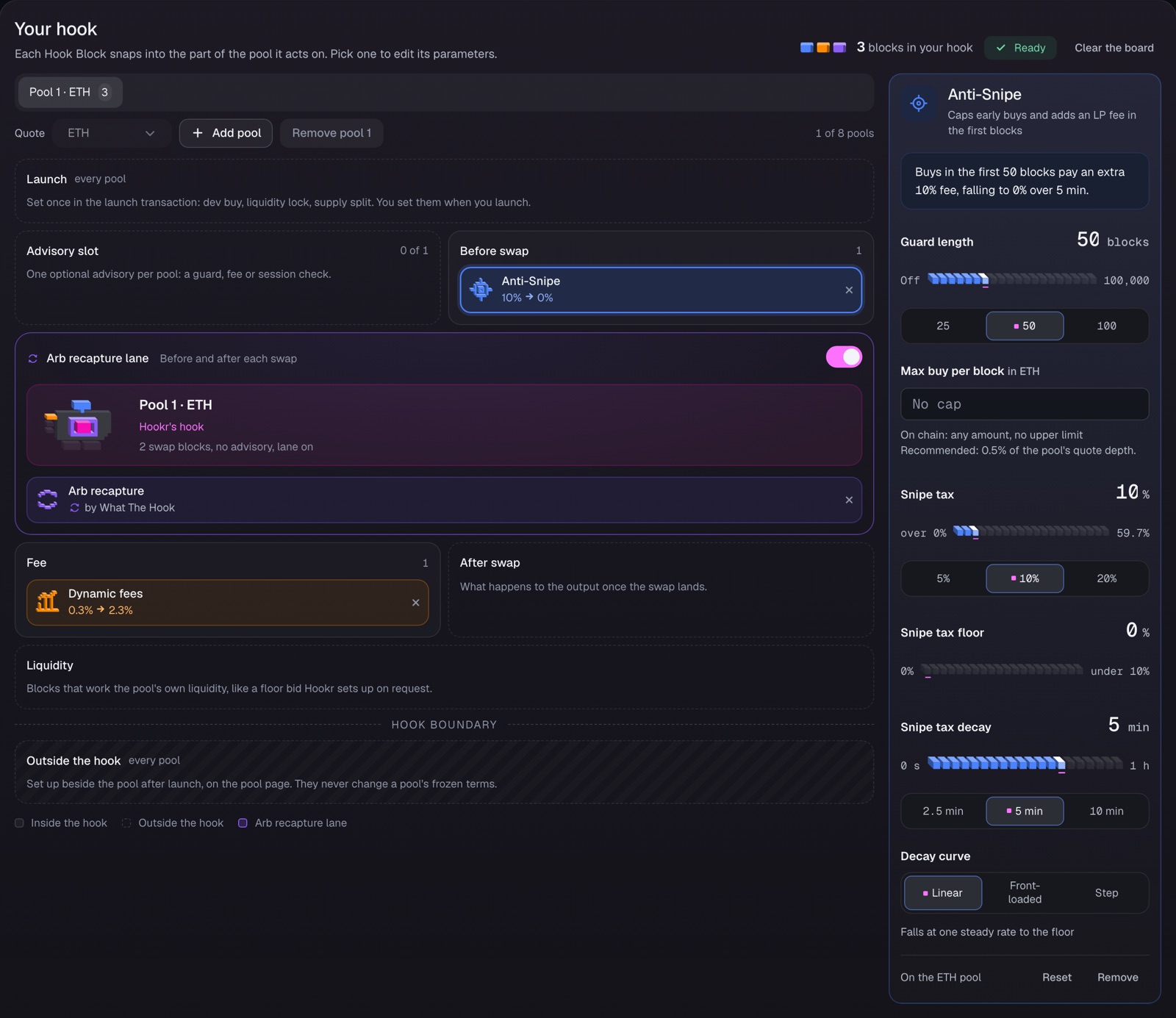Screen dimensions: 1176x1018
Task: Click Clear the board
Action: (x=1114, y=48)
